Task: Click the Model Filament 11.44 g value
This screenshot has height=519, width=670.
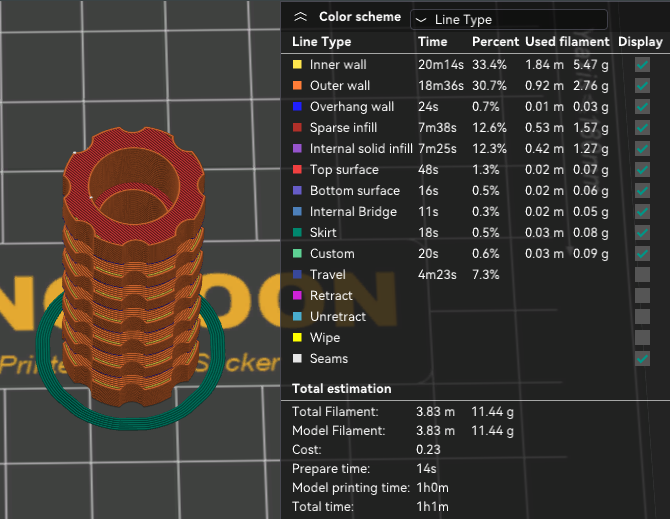Action: 492,431
